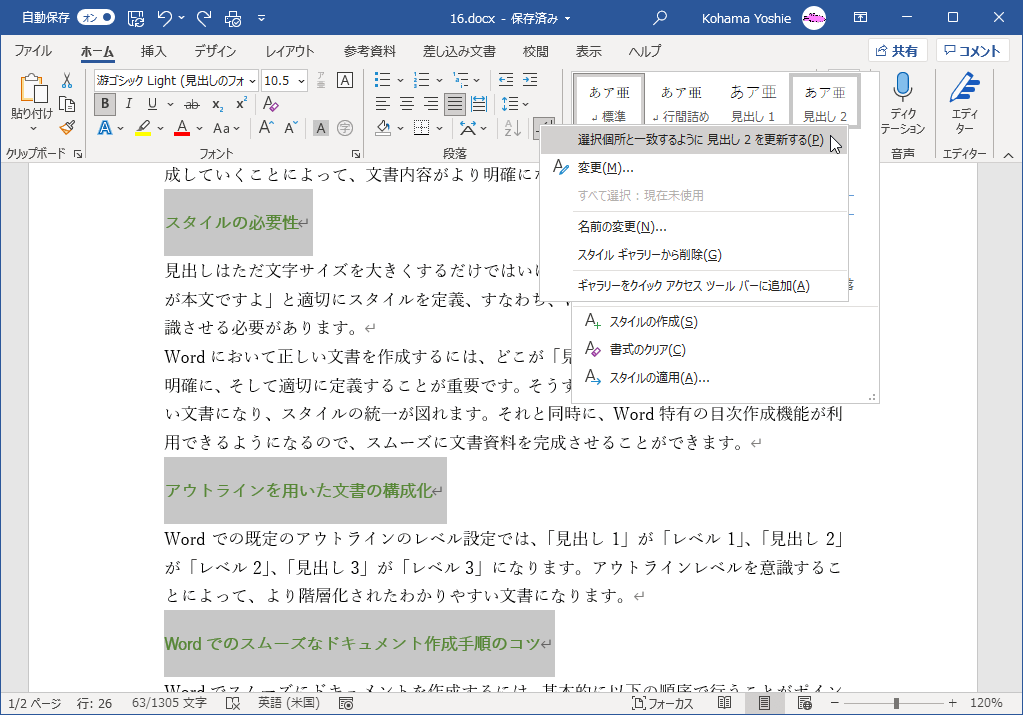This screenshot has width=1023, height=715.
Task: Click the distributed alignment icon
Action: [x=478, y=104]
